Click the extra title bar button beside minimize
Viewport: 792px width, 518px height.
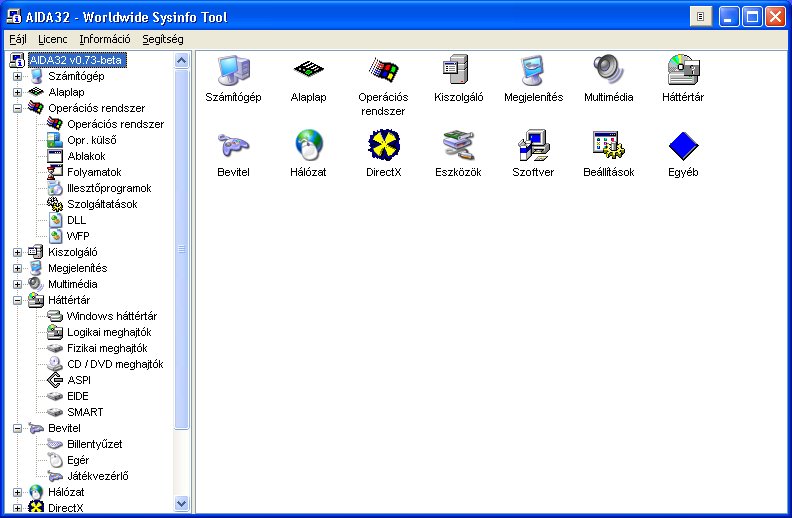[701, 17]
